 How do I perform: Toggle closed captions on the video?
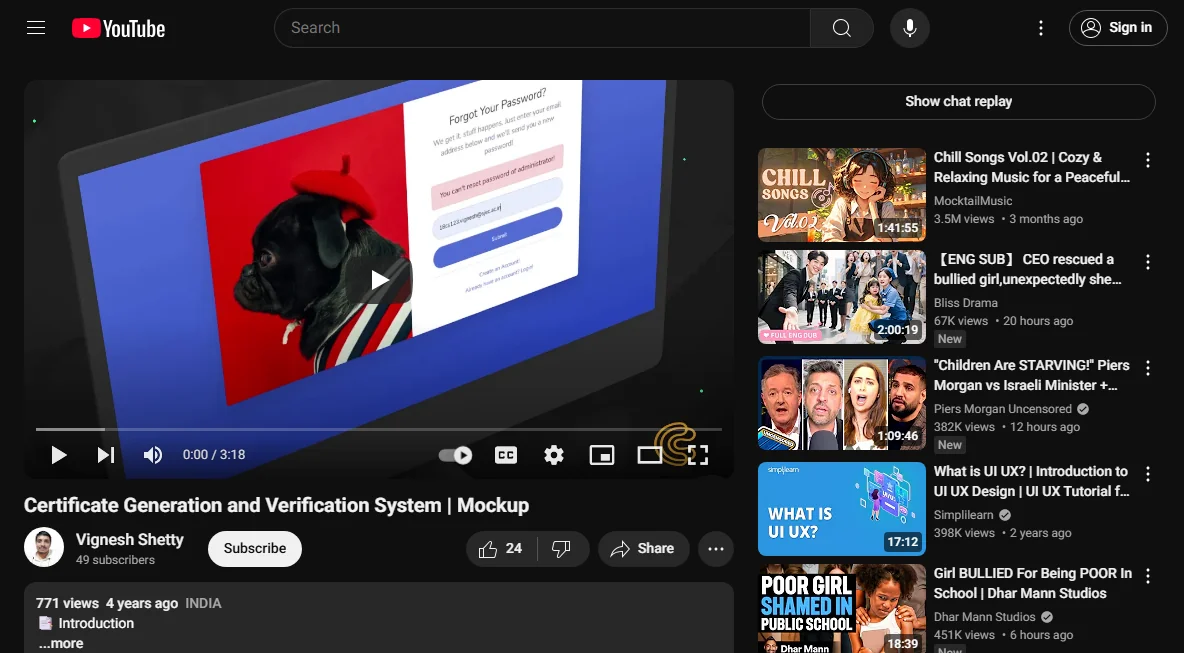pos(506,454)
